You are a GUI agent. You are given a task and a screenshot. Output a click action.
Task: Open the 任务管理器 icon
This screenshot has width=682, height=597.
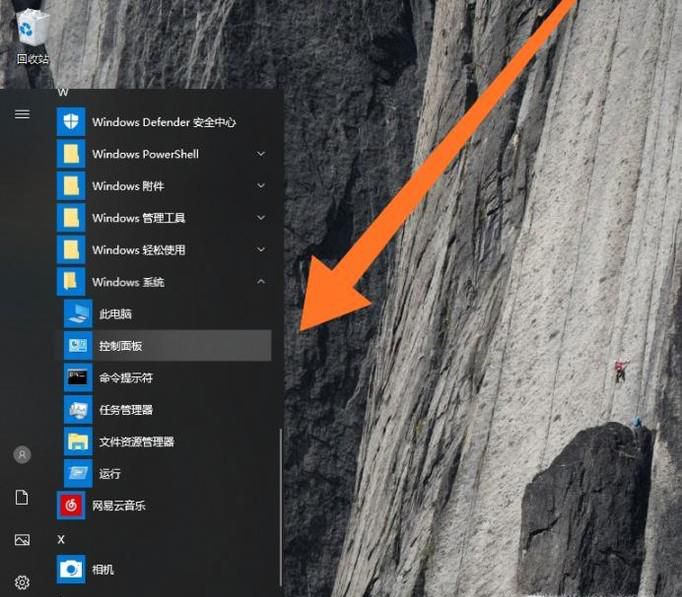pyautogui.click(x=78, y=410)
